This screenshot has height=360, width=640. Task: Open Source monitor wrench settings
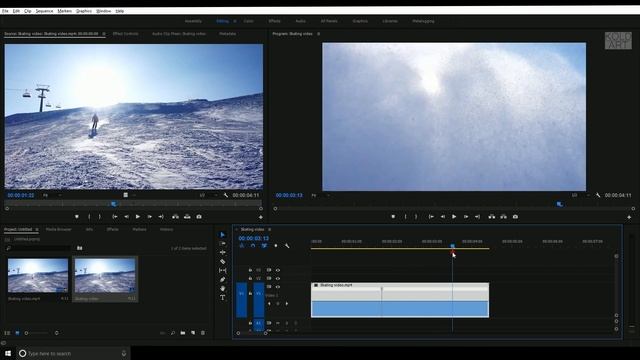coord(226,196)
